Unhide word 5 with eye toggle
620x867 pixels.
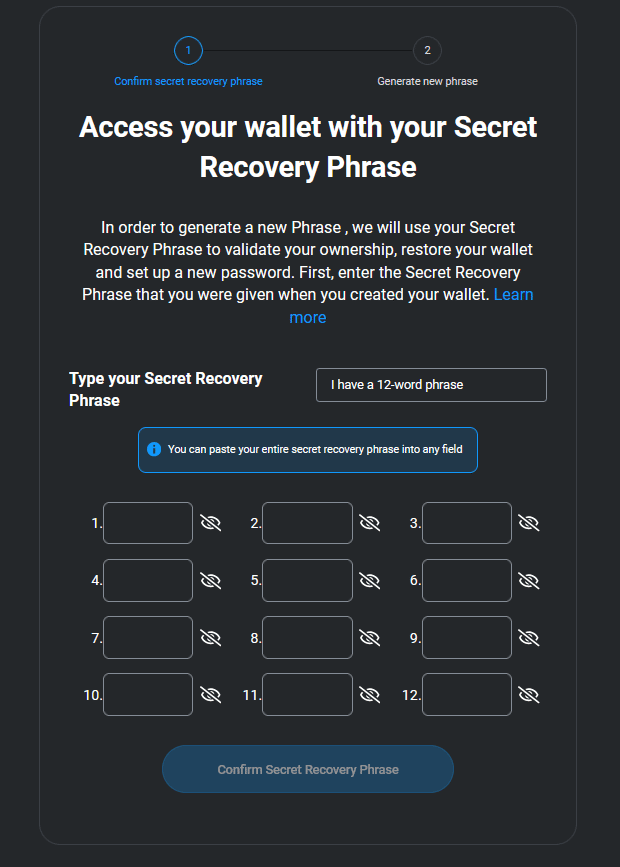point(370,580)
